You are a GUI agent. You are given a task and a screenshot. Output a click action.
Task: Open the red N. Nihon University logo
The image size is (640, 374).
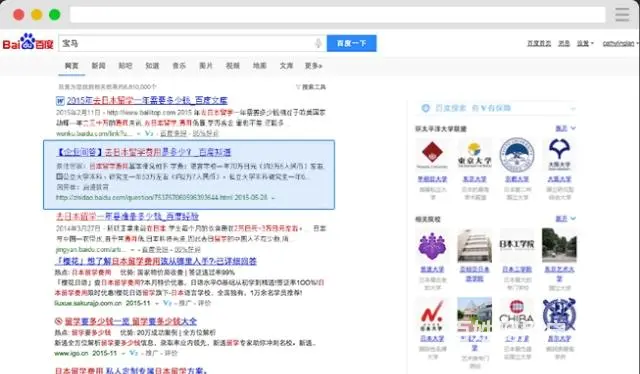tap(432, 315)
